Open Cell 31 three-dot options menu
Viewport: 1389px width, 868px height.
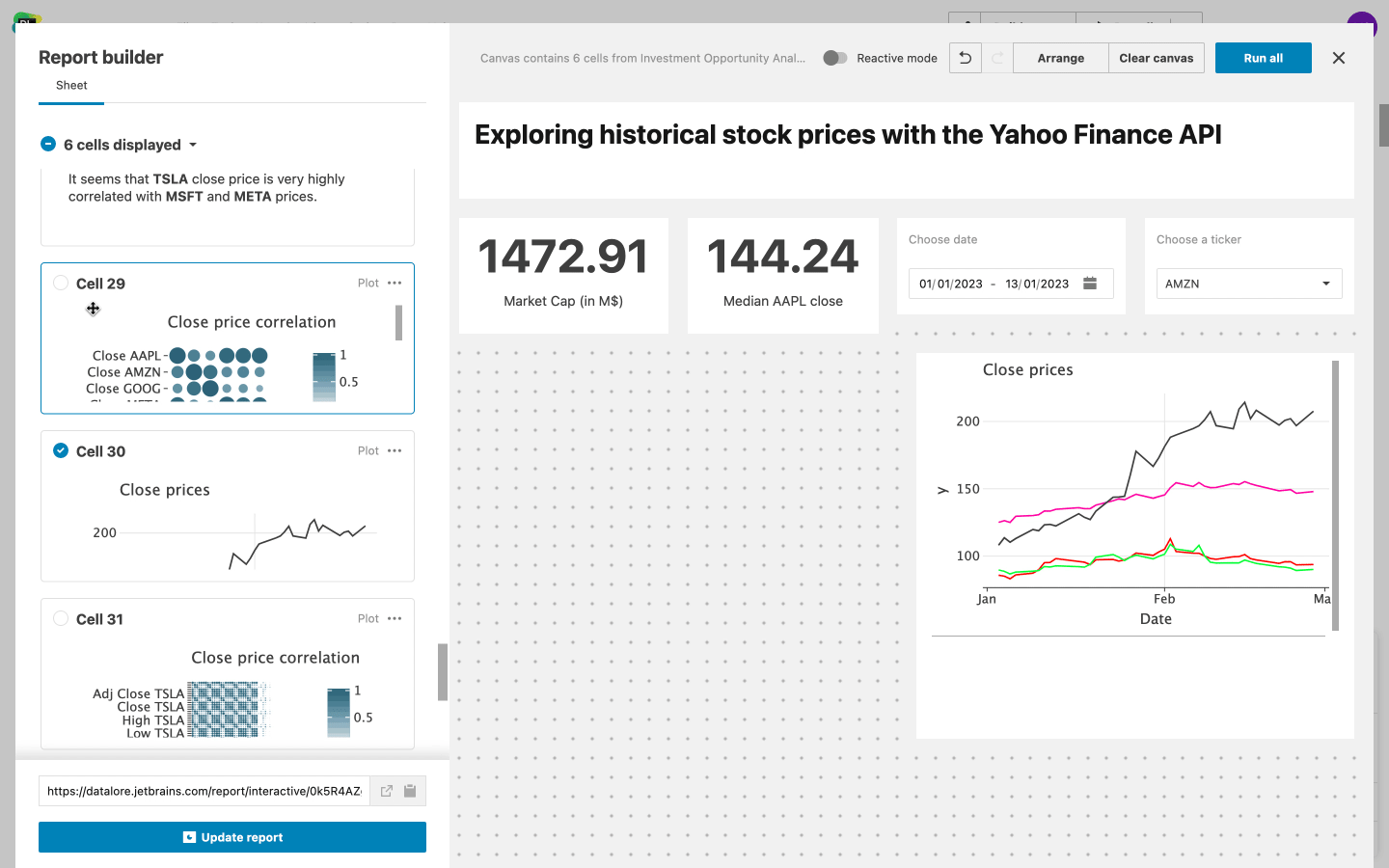(x=395, y=619)
